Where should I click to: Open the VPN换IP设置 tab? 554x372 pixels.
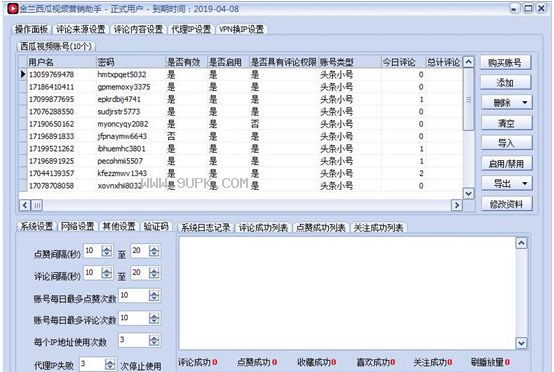(241, 29)
